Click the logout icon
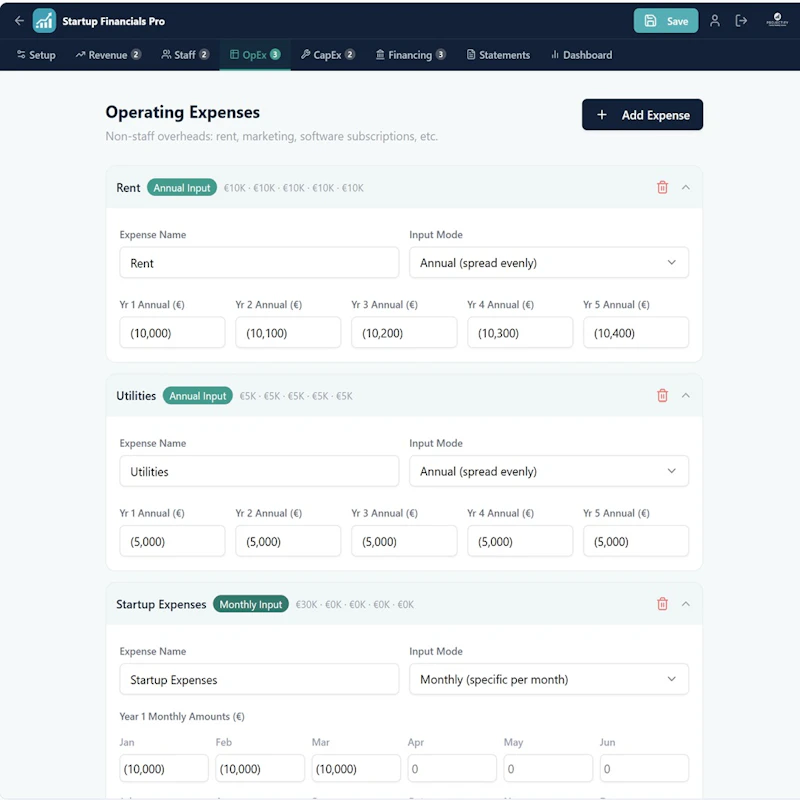 pos(741,21)
